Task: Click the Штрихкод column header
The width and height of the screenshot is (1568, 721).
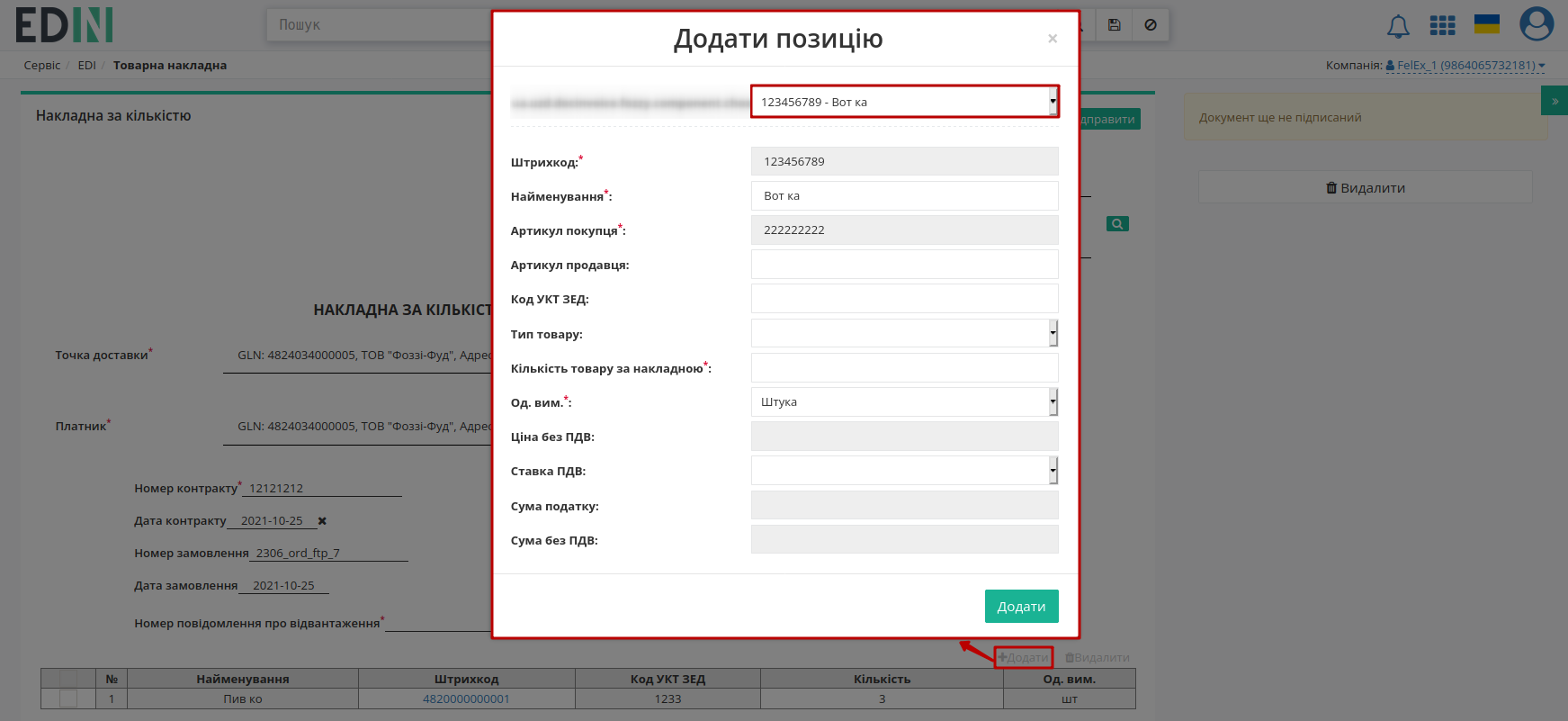Action: coord(466,679)
